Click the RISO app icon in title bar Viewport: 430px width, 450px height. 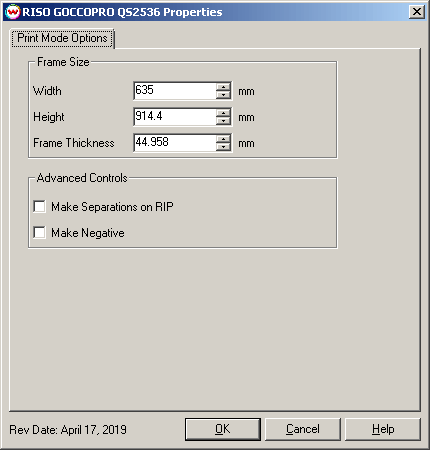coord(13,12)
